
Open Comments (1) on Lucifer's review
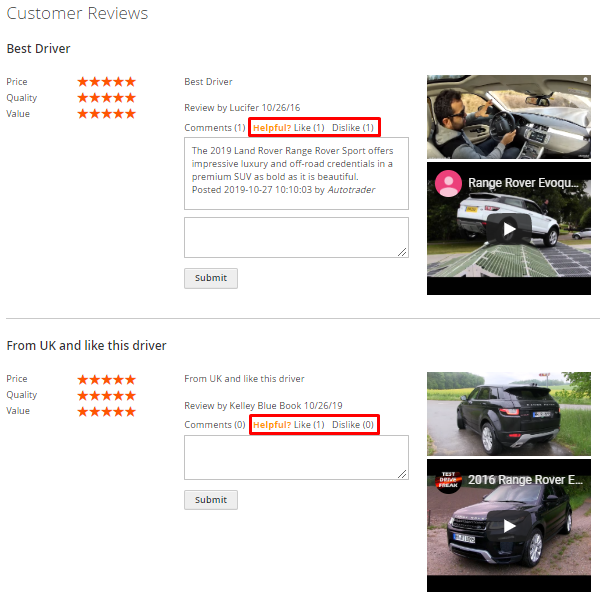(215, 128)
